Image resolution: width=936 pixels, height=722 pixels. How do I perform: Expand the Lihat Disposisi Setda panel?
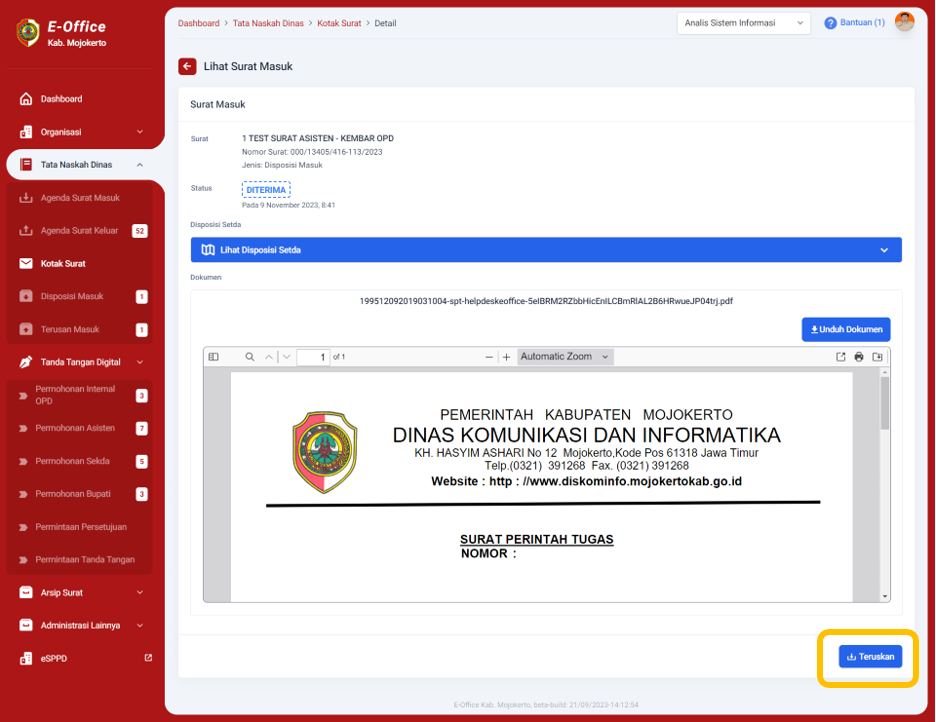[546, 250]
